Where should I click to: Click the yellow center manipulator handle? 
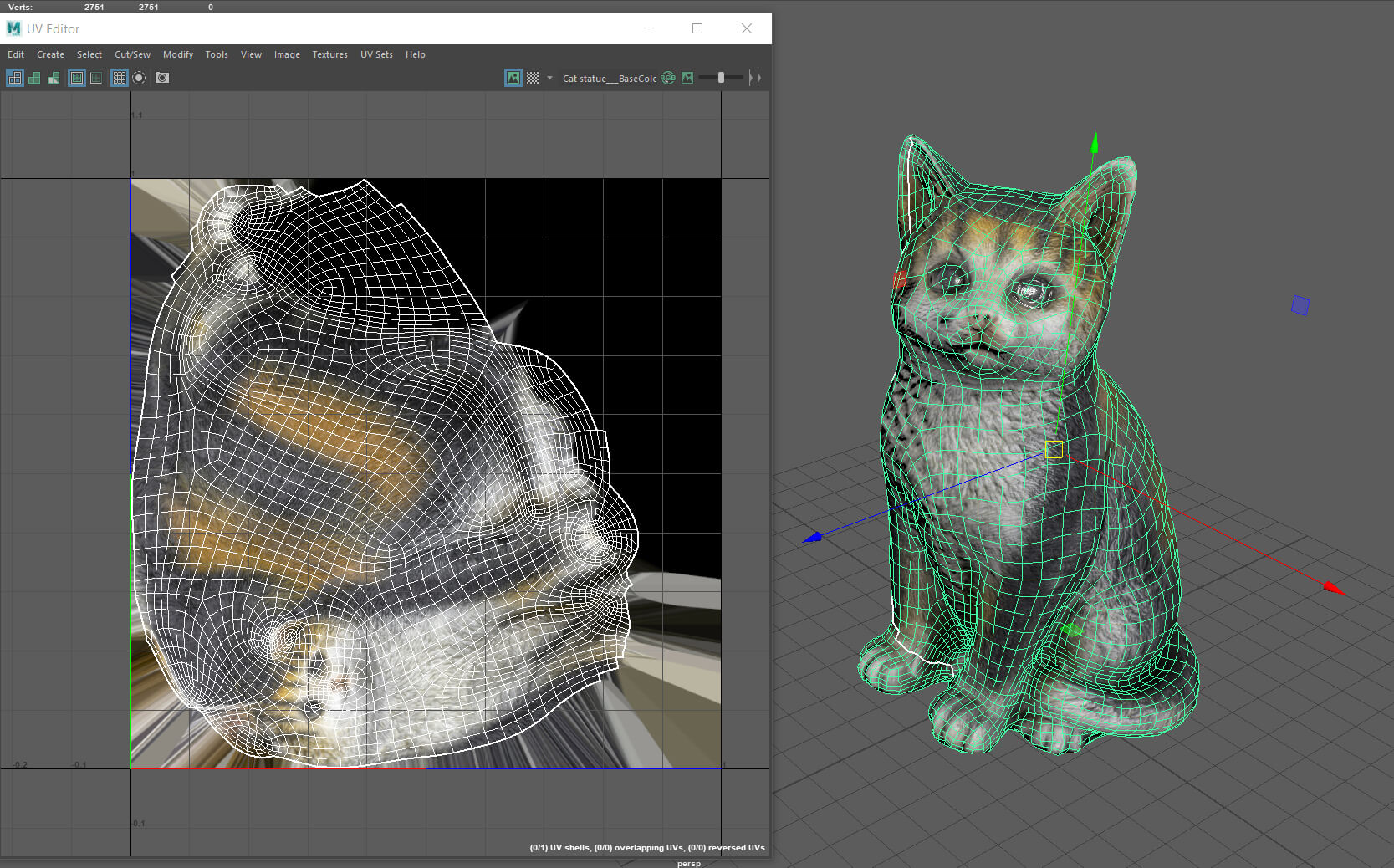pos(1054,450)
